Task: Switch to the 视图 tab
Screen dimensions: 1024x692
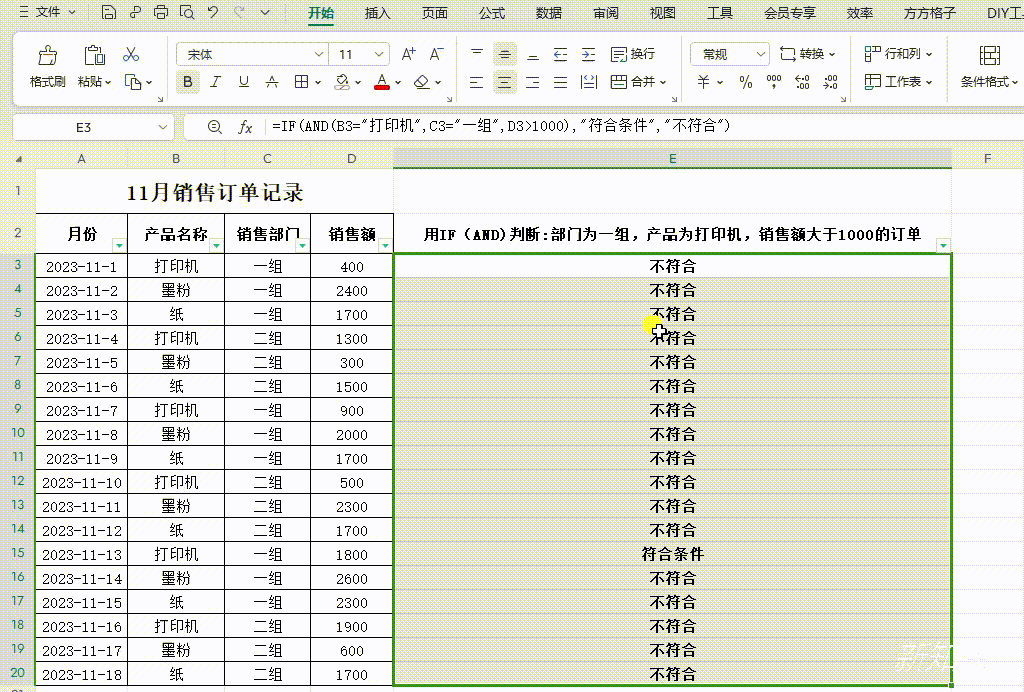Action: click(662, 13)
